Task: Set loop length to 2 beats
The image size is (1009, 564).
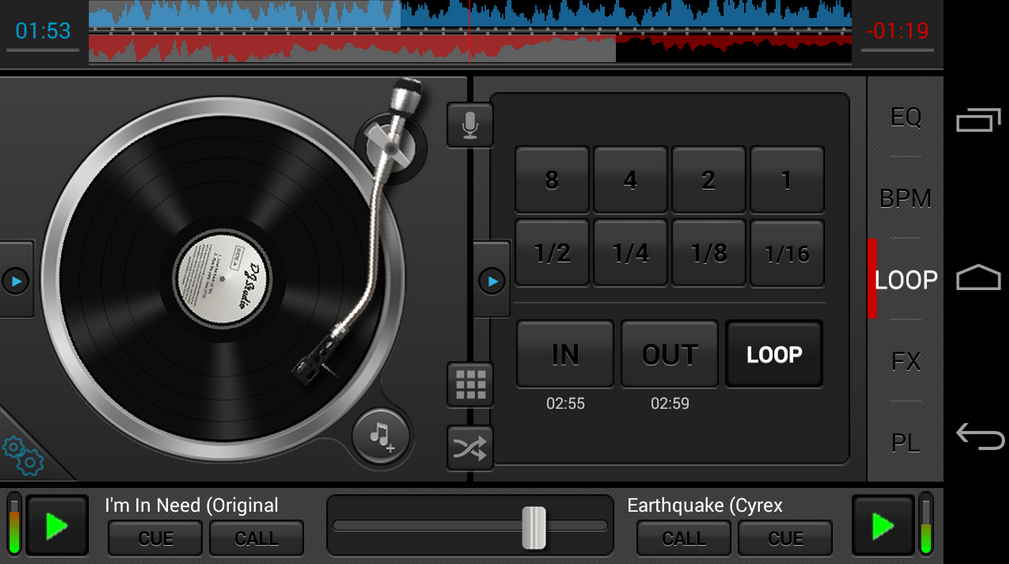Action: tap(708, 180)
